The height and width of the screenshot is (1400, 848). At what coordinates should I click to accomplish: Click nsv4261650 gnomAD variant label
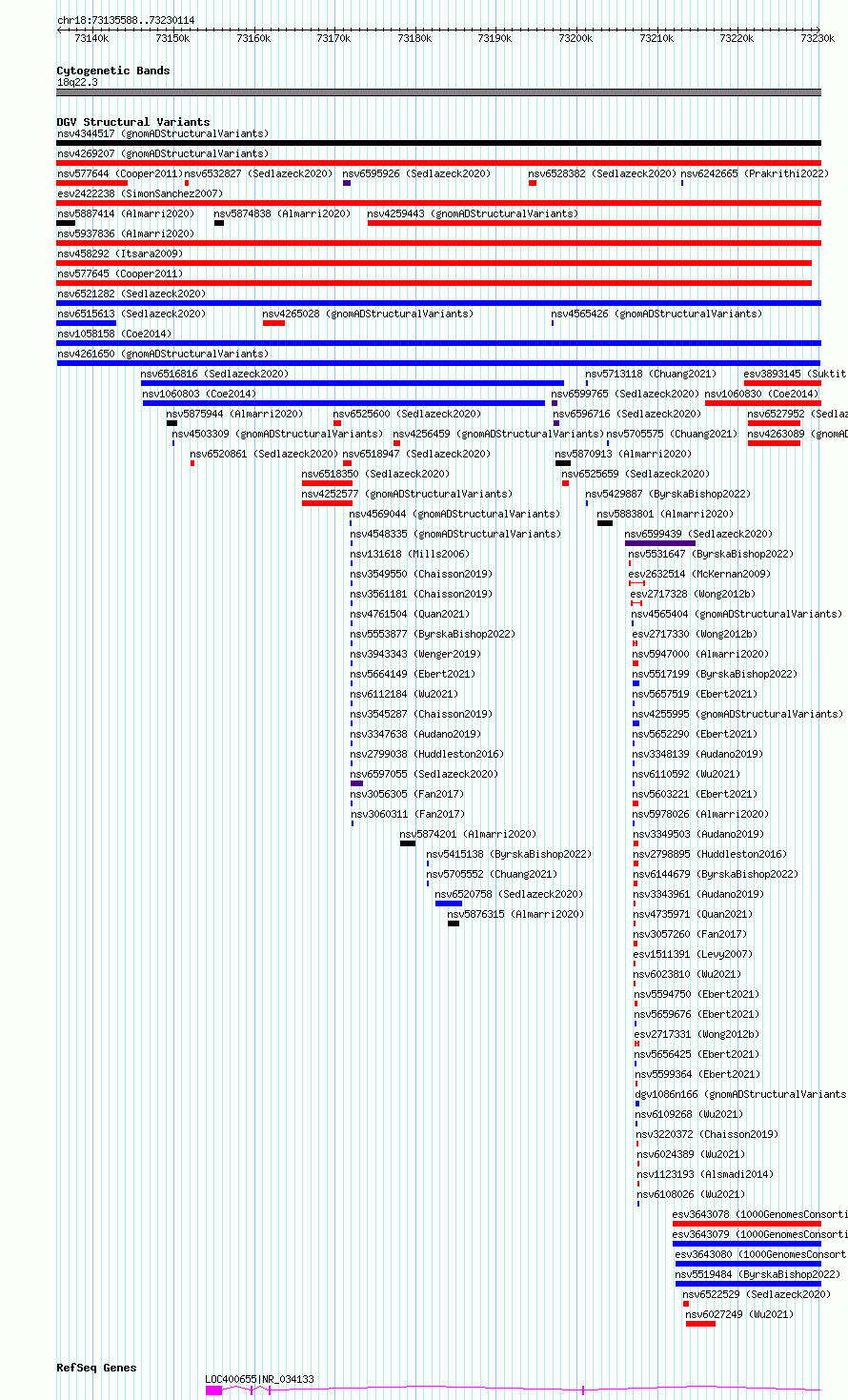click(x=162, y=355)
